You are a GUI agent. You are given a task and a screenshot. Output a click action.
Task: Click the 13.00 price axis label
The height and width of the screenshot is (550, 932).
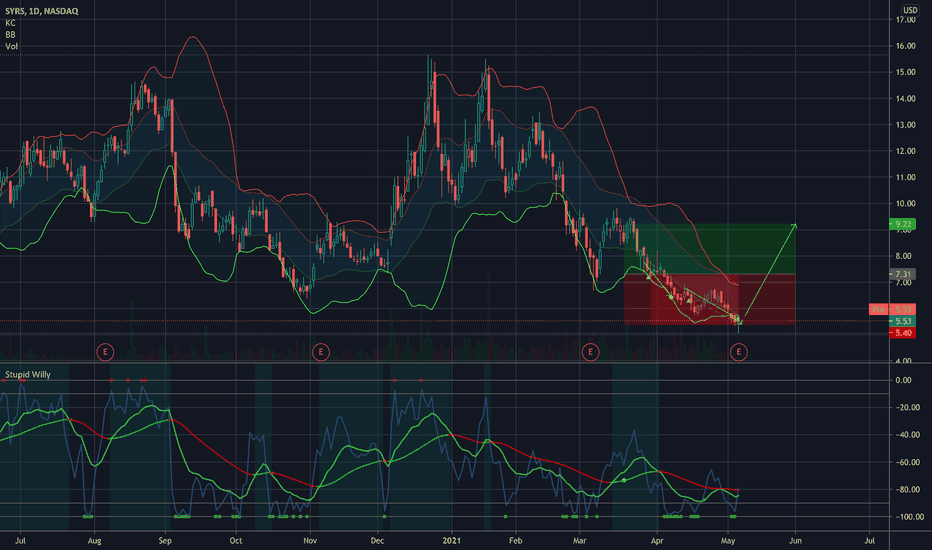pos(905,125)
